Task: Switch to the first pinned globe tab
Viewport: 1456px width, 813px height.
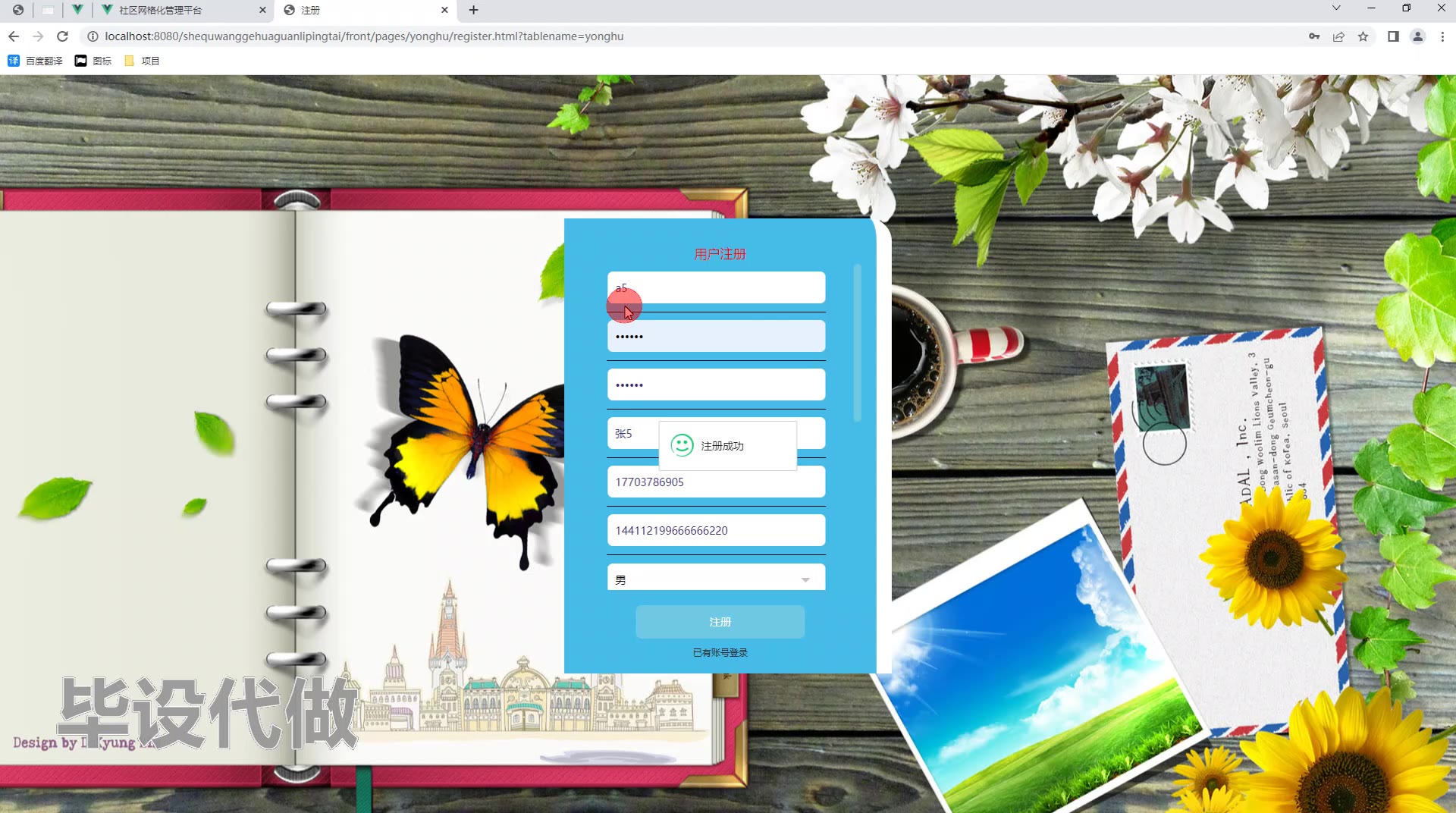Action: click(18, 10)
